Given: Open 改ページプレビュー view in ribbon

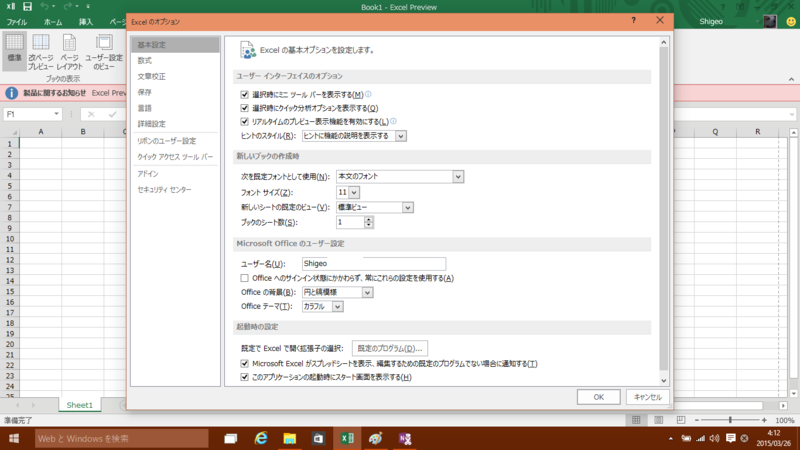Looking at the screenshot, I should coord(41,51).
